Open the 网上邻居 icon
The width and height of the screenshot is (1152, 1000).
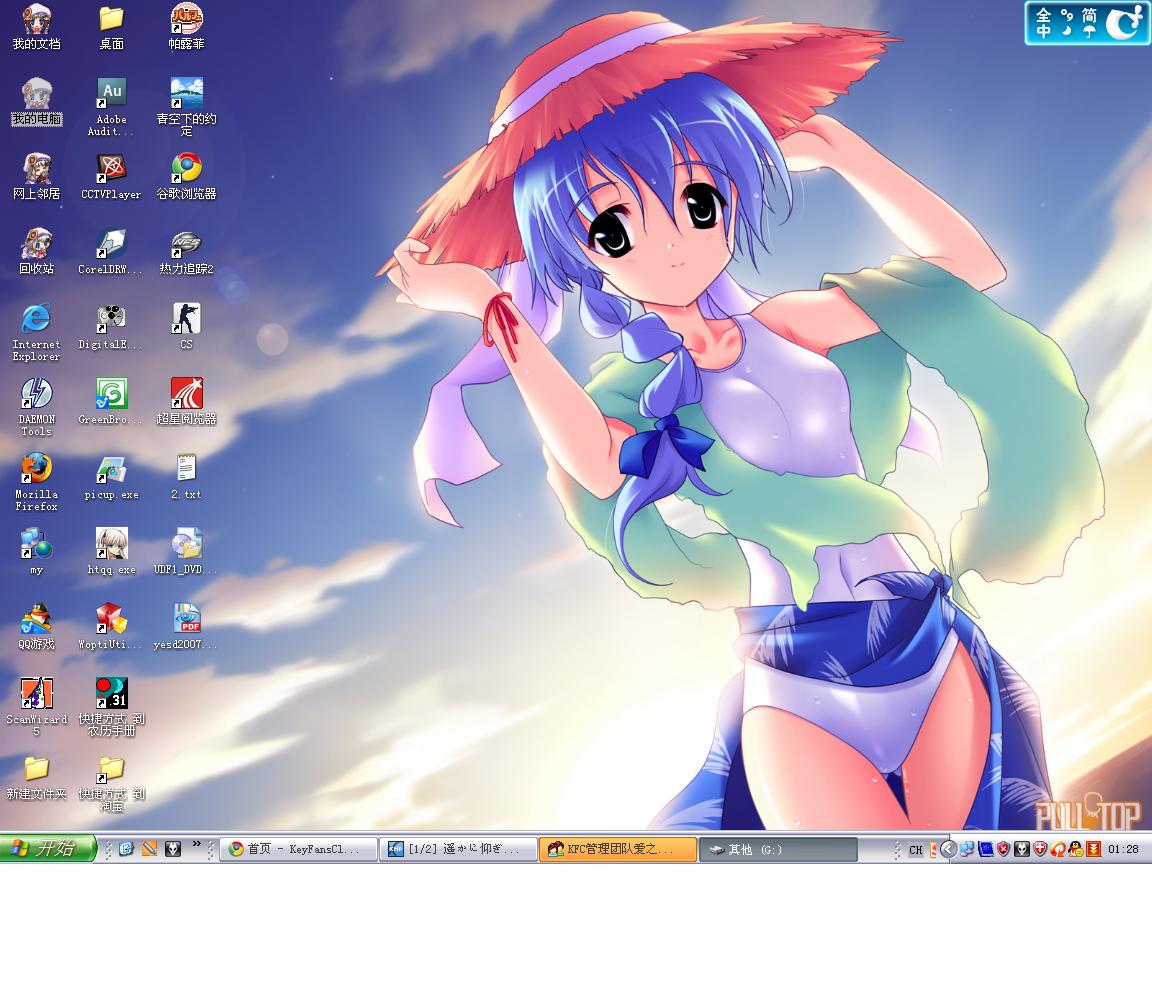click(x=37, y=177)
